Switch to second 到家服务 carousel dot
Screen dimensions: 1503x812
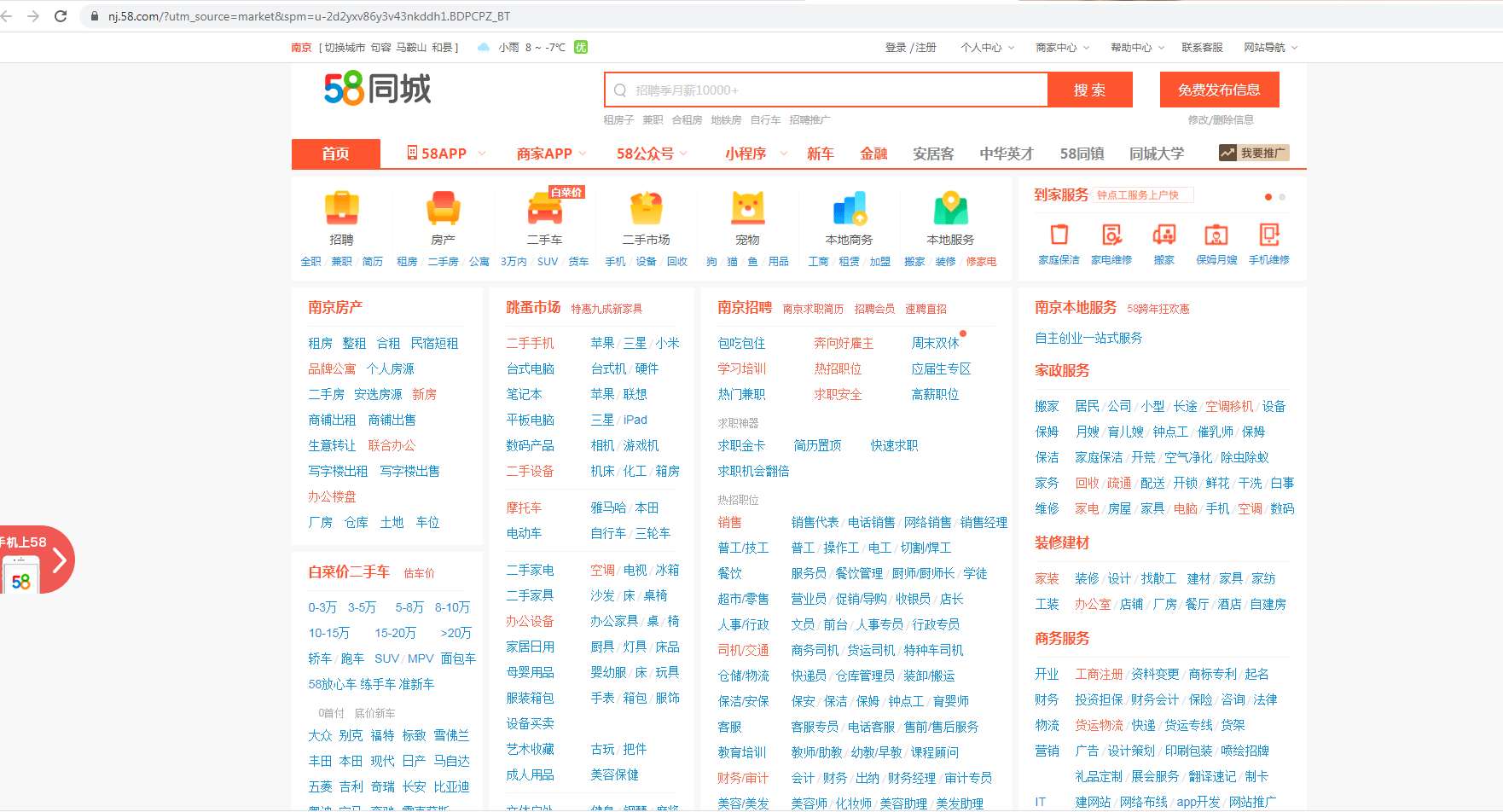pos(1282,197)
